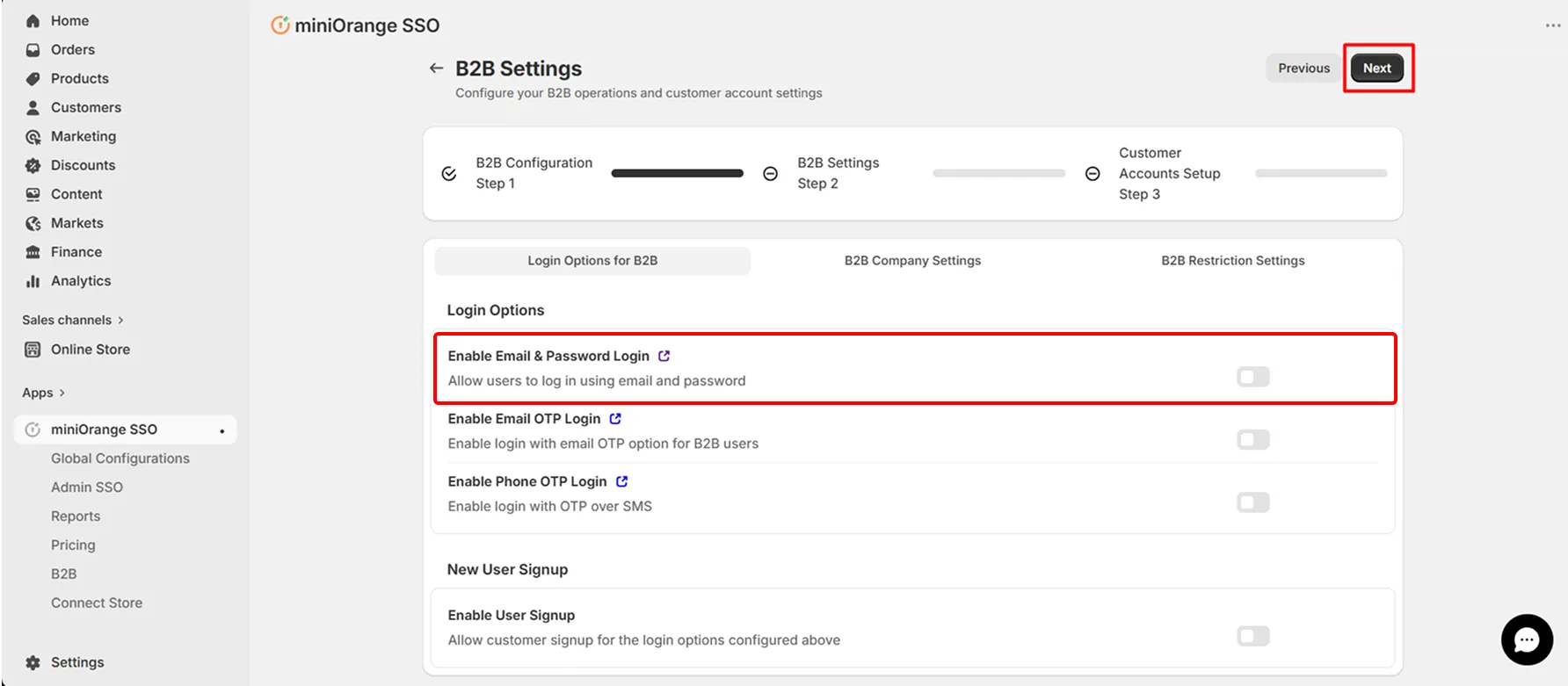This screenshot has height=686, width=1568.
Task: Click the Previous button
Action: click(x=1303, y=68)
